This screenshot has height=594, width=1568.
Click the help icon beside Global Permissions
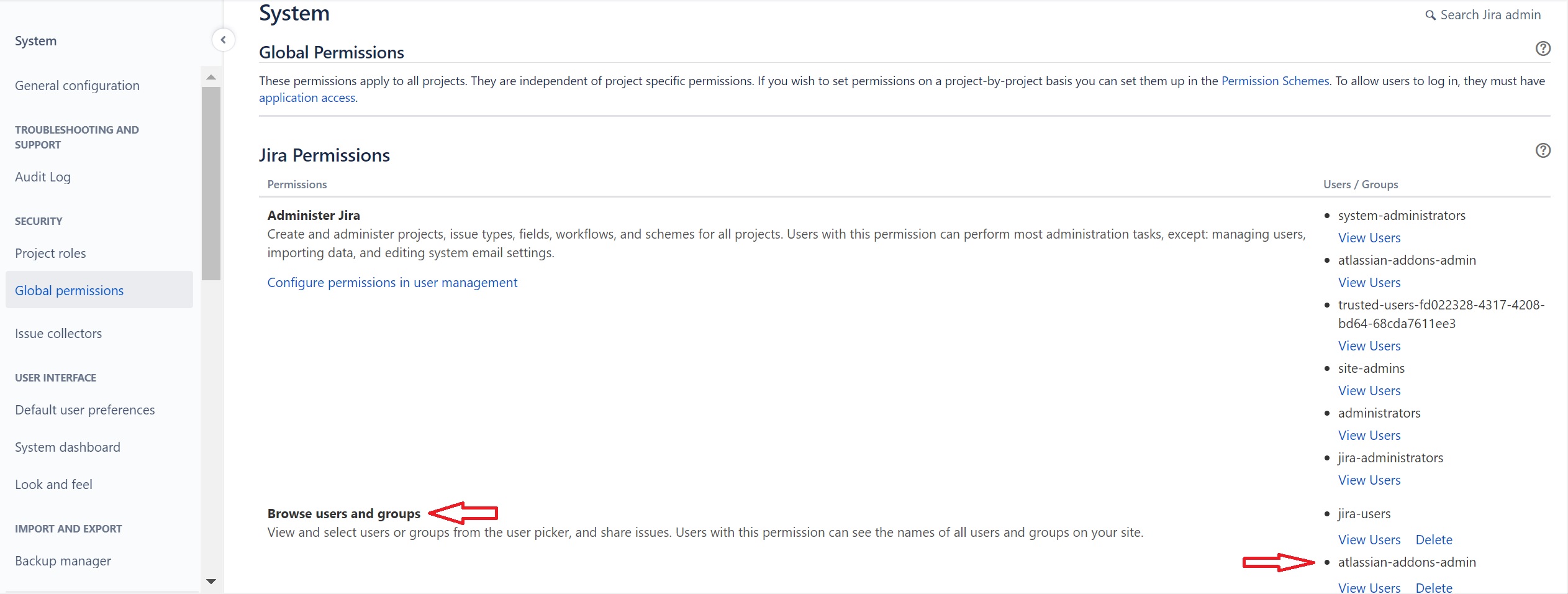point(1544,48)
